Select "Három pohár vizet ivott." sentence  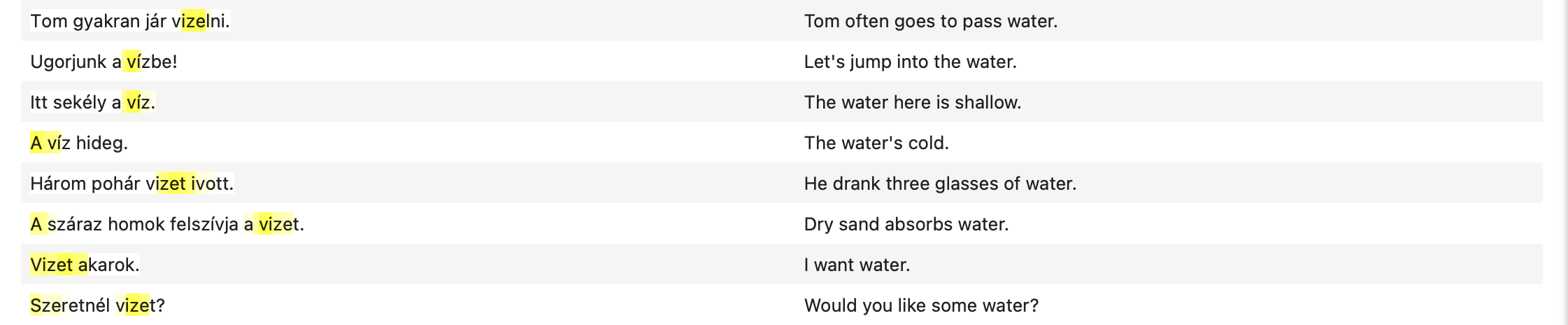(x=131, y=184)
